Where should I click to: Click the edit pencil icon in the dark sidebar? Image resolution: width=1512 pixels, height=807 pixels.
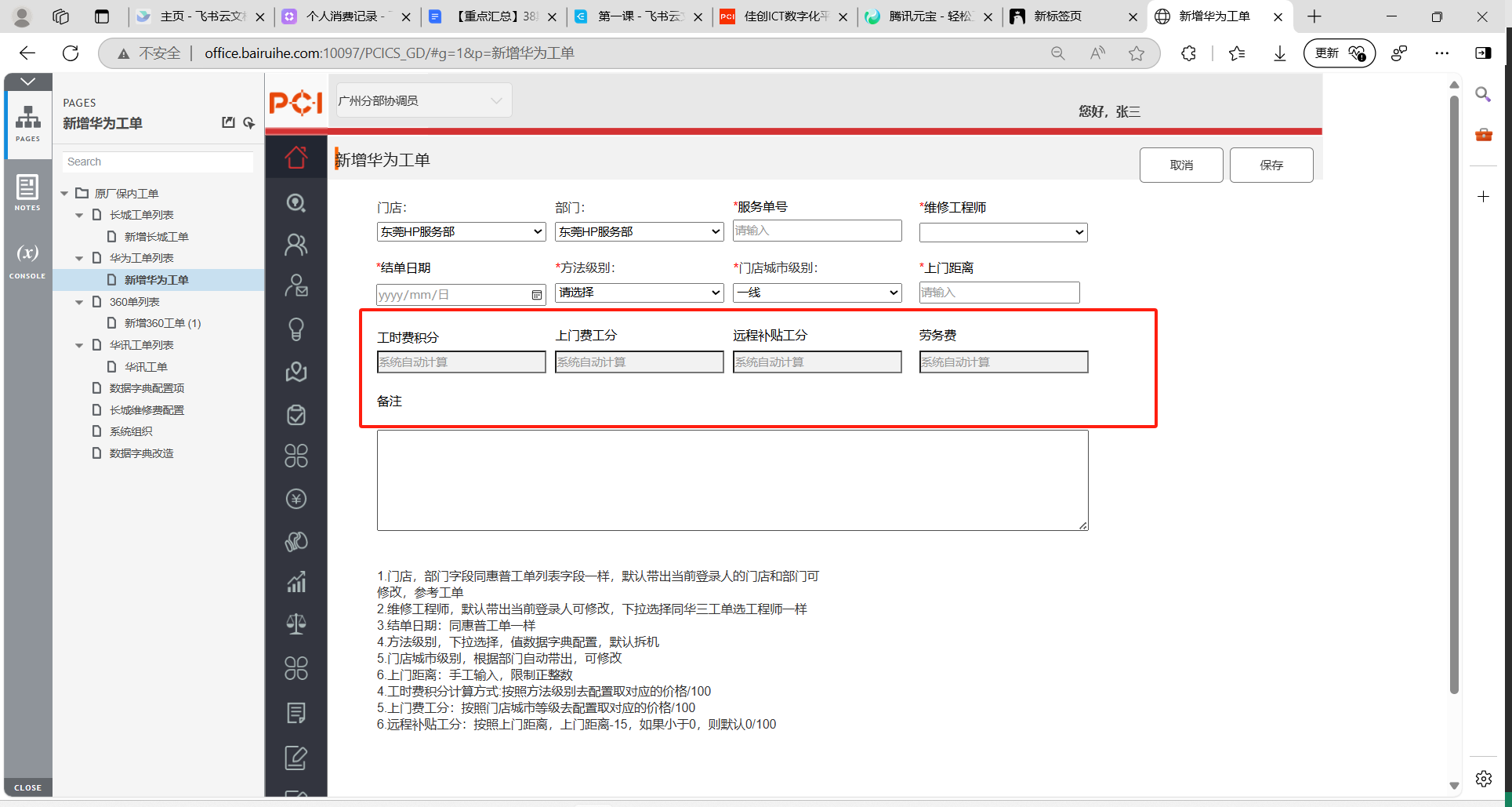point(296,758)
